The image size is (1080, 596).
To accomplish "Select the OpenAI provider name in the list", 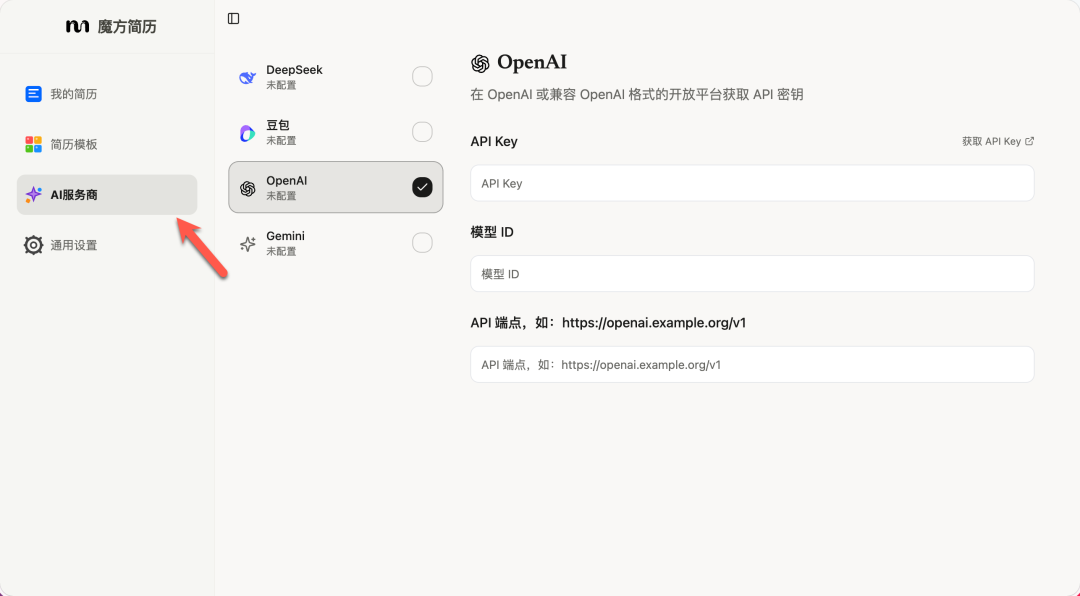I will tap(287, 181).
